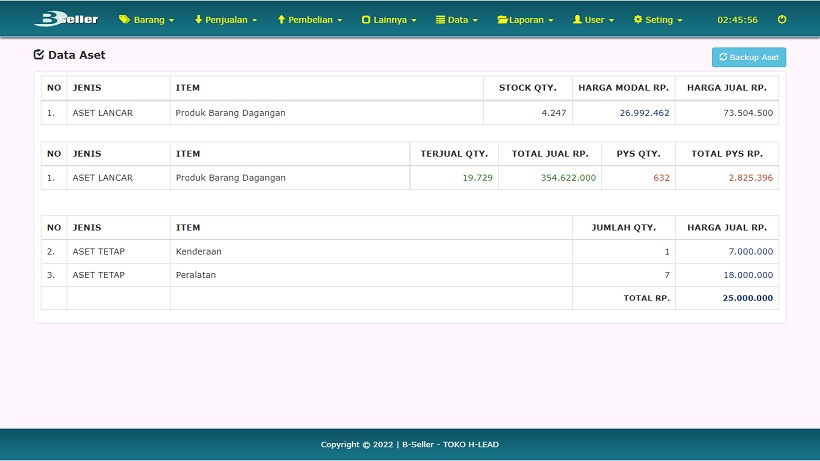Click the Pembelian up-arrow icon
Viewport: 820px width, 461px height.
point(282,20)
